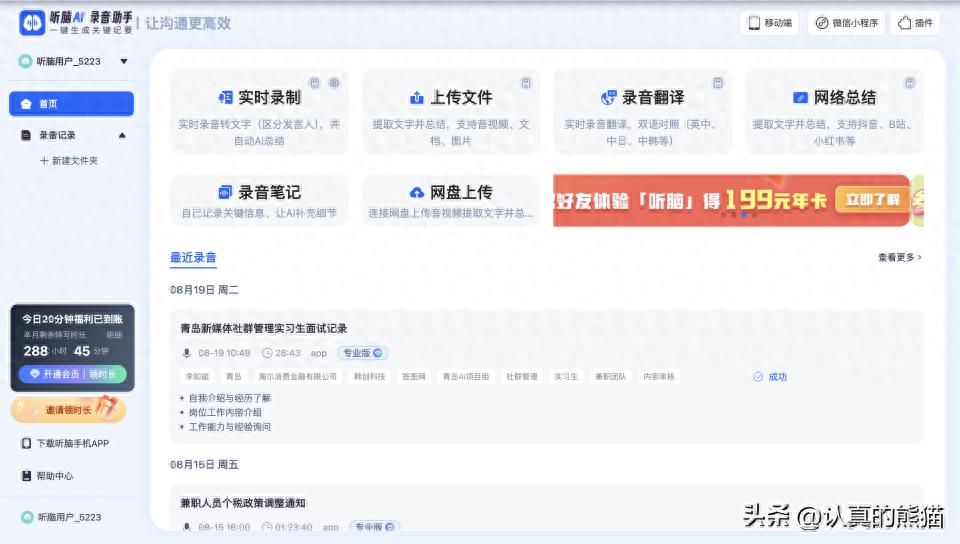
Task: Click the 实习生 tag
Action: click(566, 377)
